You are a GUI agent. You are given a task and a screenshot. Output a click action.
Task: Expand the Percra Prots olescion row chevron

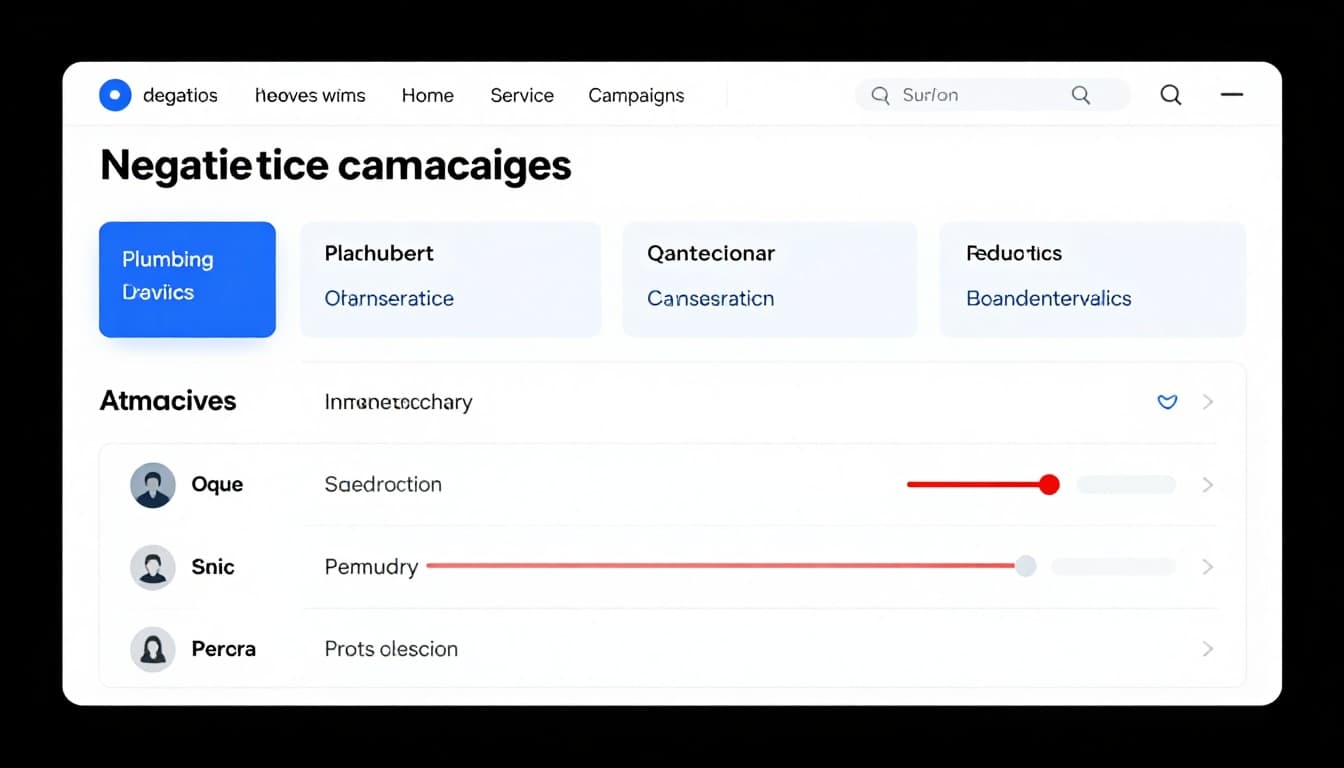1208,649
